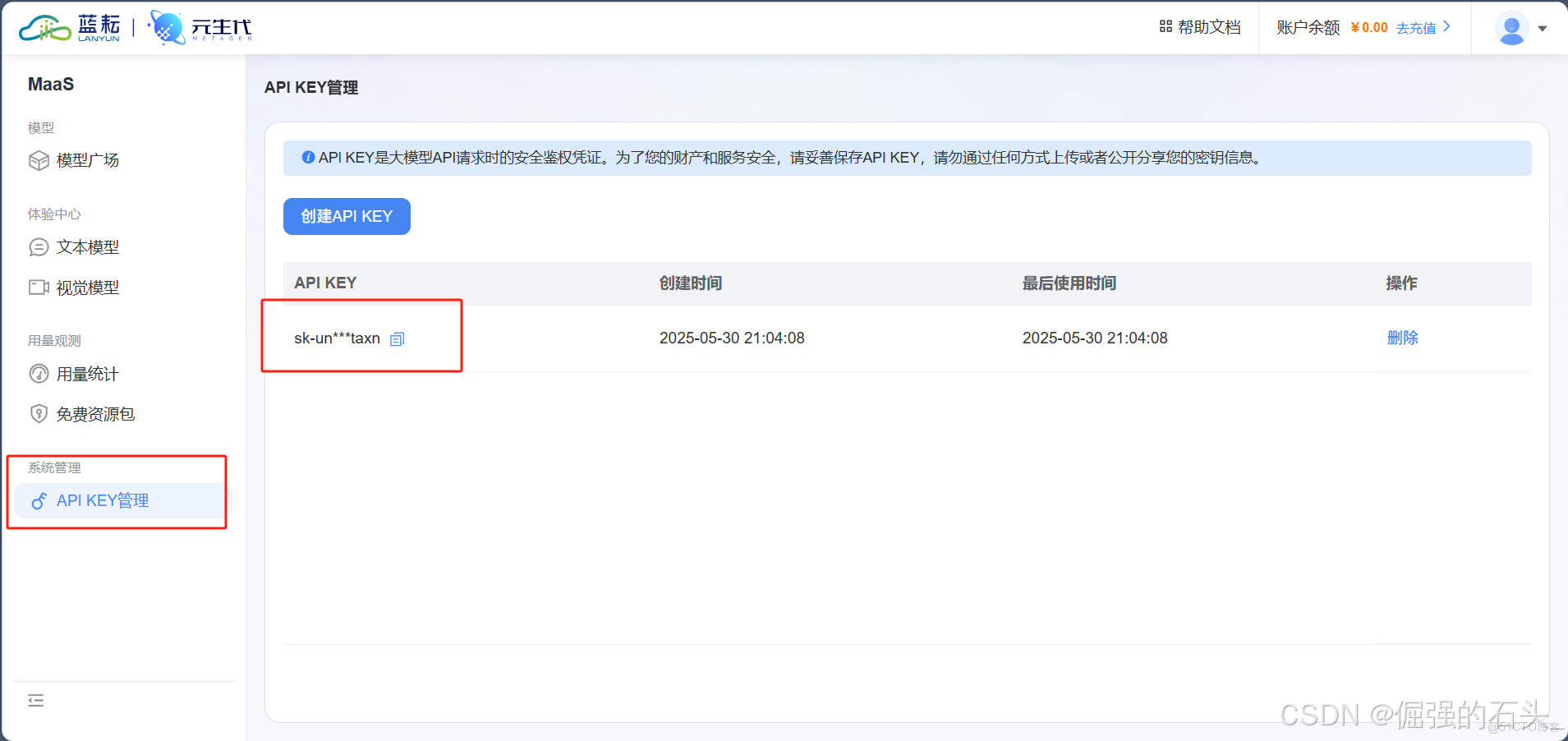Click the 模型广场 cube icon
The image size is (1568, 741).
click(39, 160)
